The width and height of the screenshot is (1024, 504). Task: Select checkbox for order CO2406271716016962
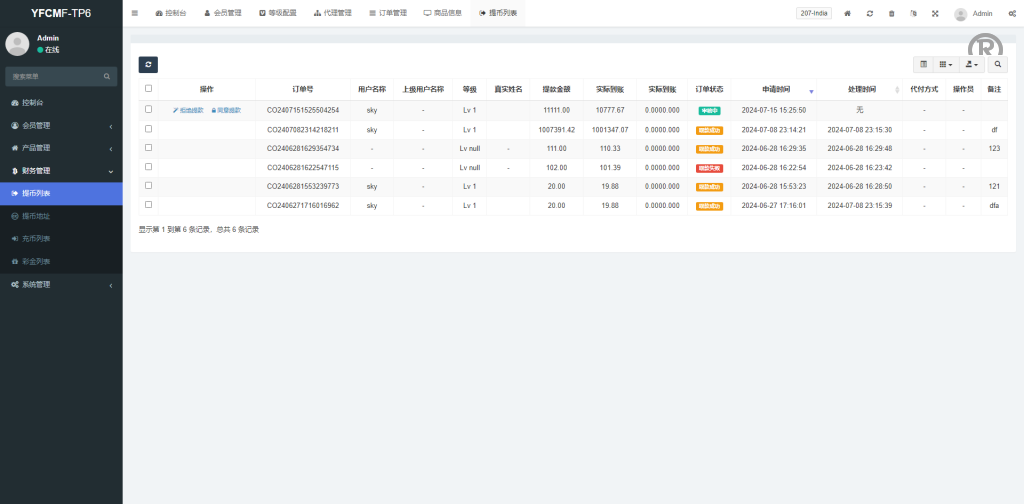click(x=149, y=205)
